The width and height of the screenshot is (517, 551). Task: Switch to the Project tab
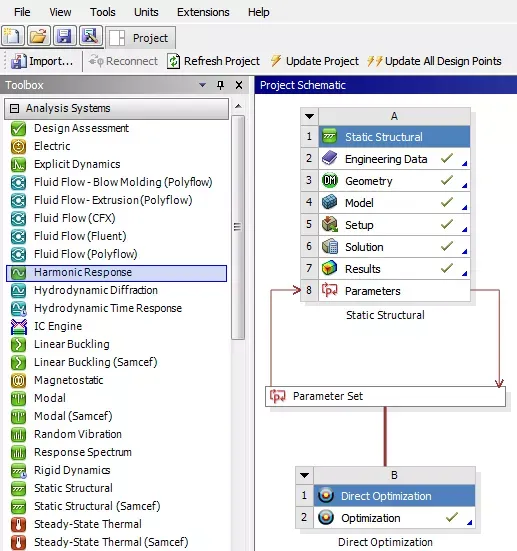point(141,38)
